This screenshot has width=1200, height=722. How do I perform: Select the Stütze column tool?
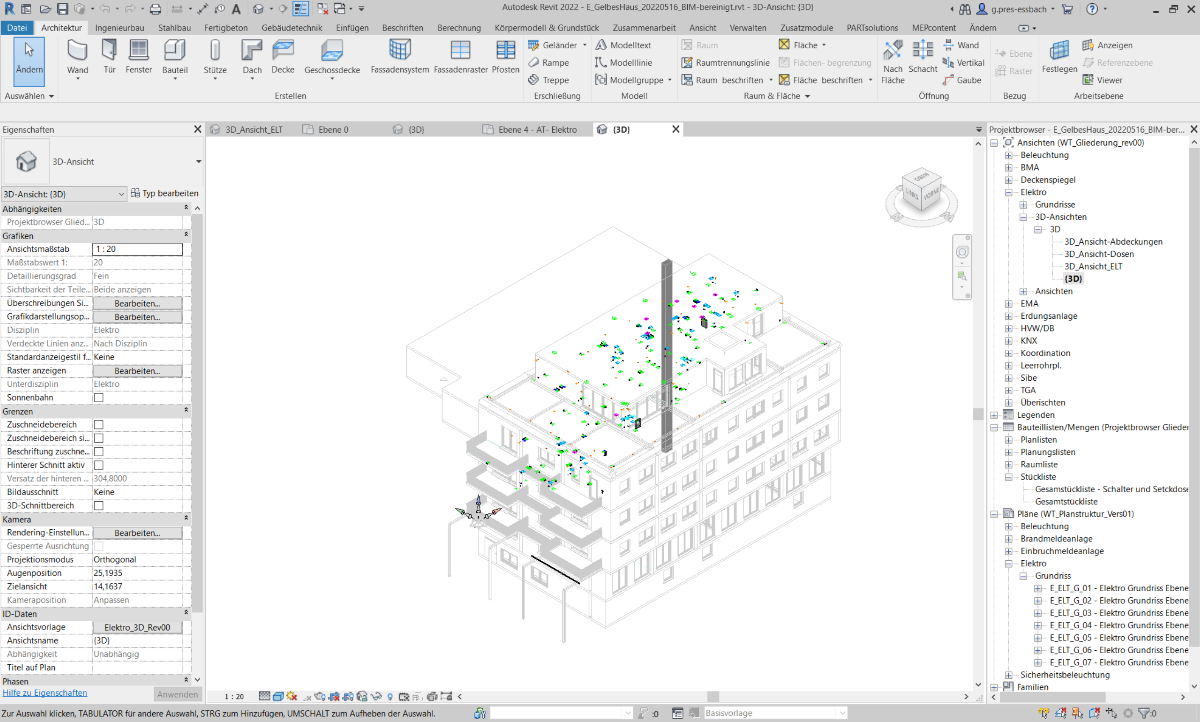pos(215,57)
